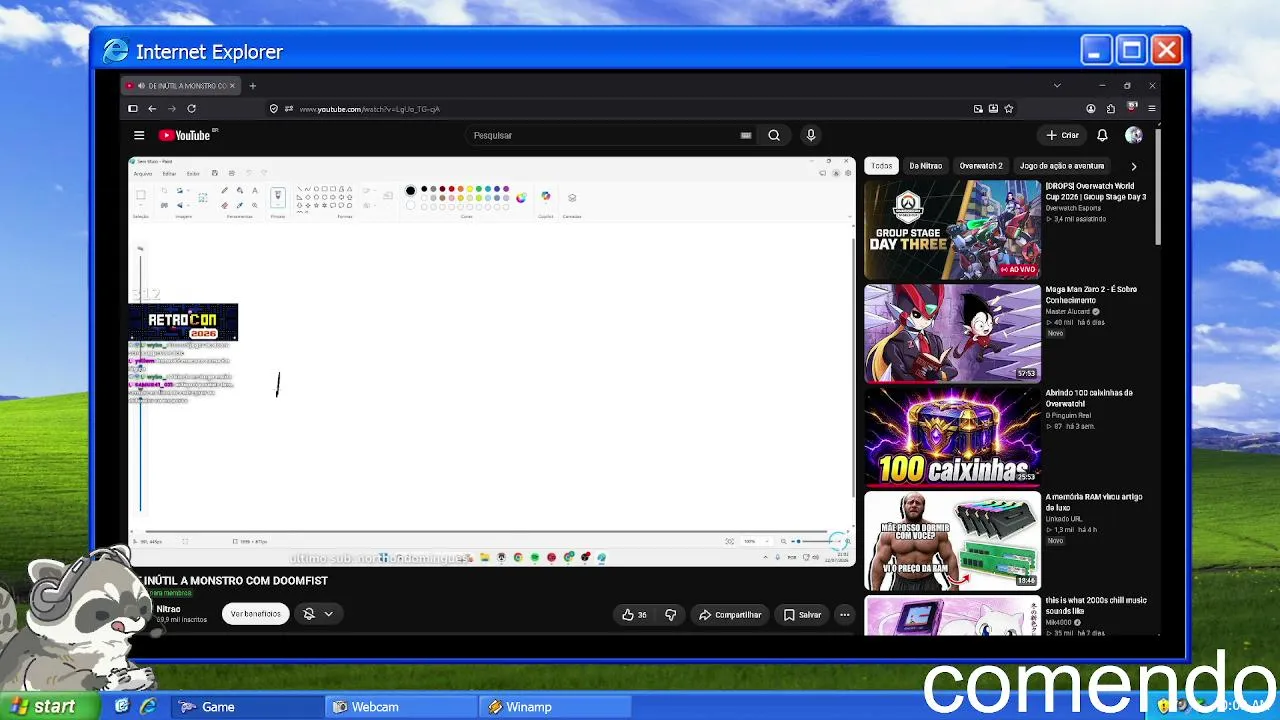Viewport: 1280px width, 720px height.
Task: Open the RAM memory video thumbnail
Action: pos(952,540)
